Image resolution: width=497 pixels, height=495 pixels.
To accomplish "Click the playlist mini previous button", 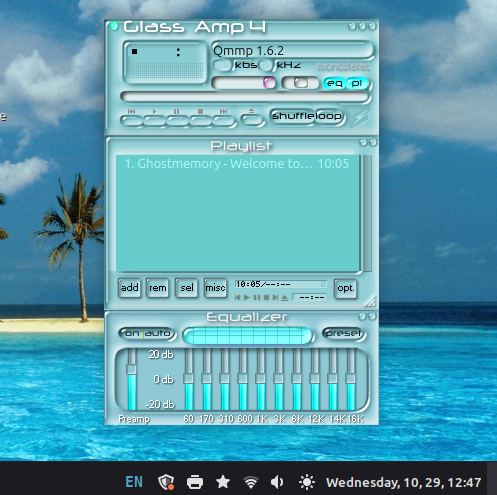I will (x=237, y=297).
